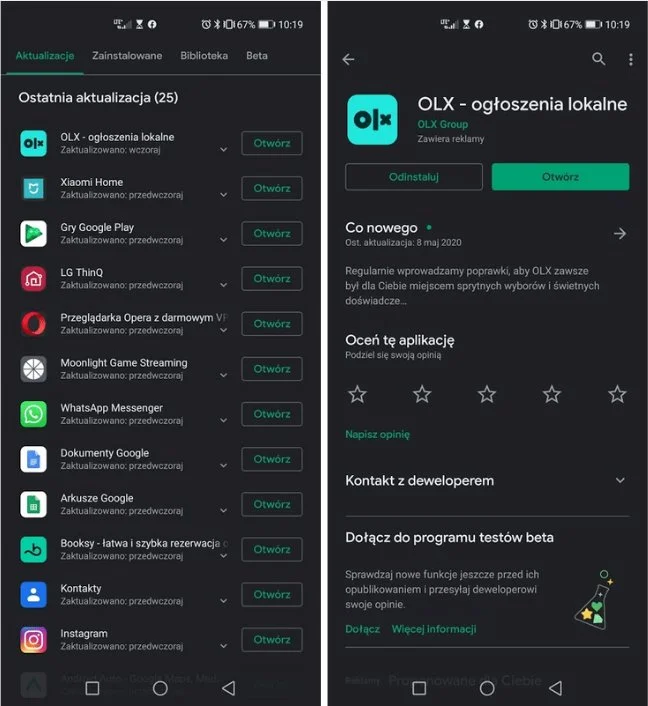Expand the Dokumenty Google update chevron
Image resolution: width=648 pixels, height=706 pixels.
click(224, 466)
